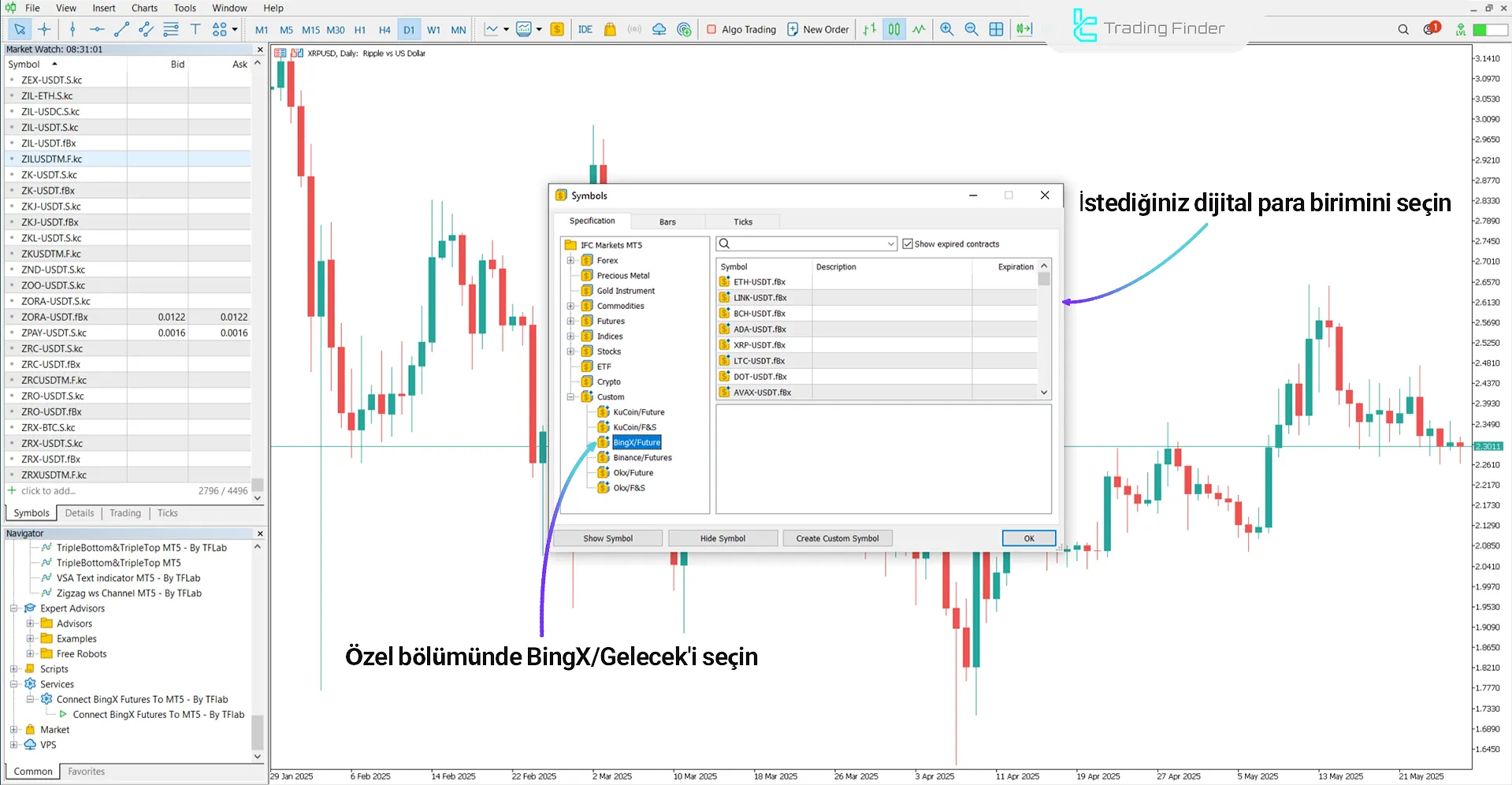1512x785 pixels.
Task: Click the 'click to add' field
Action: click(47, 490)
